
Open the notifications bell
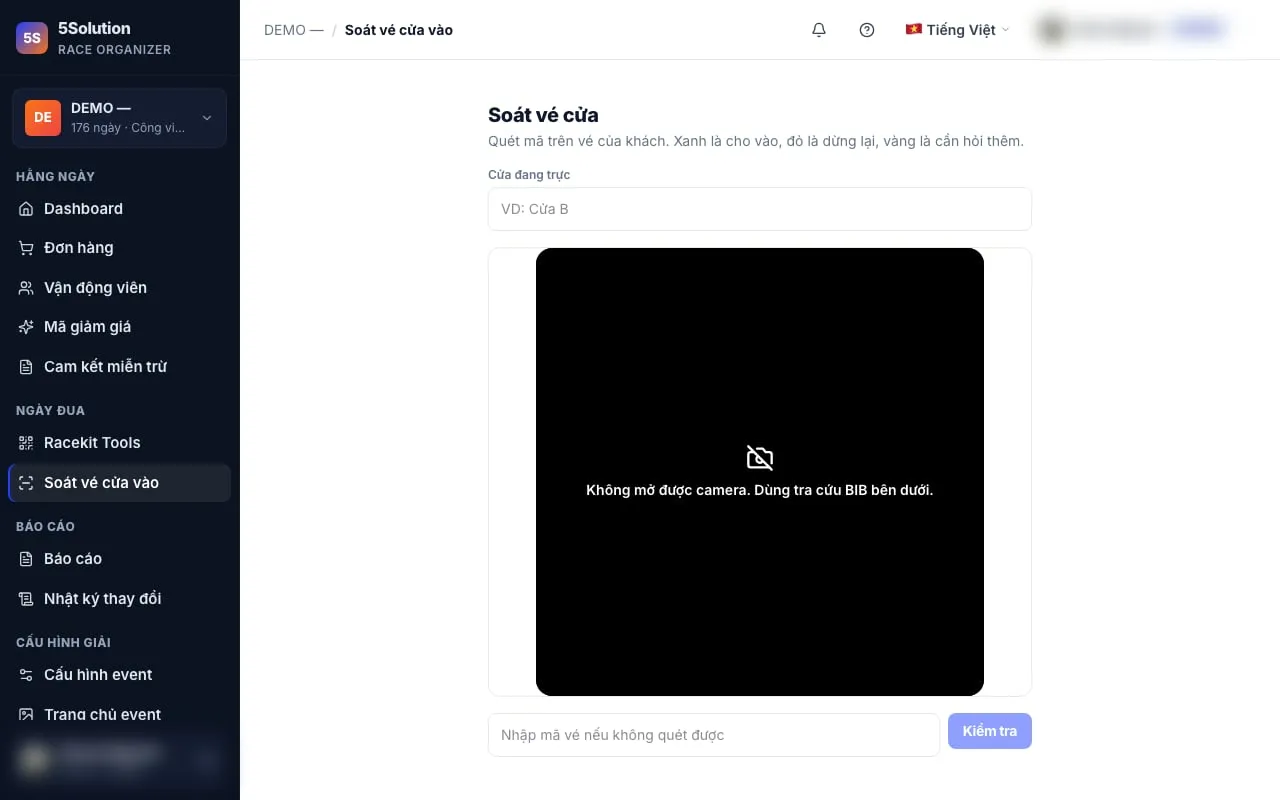819,30
